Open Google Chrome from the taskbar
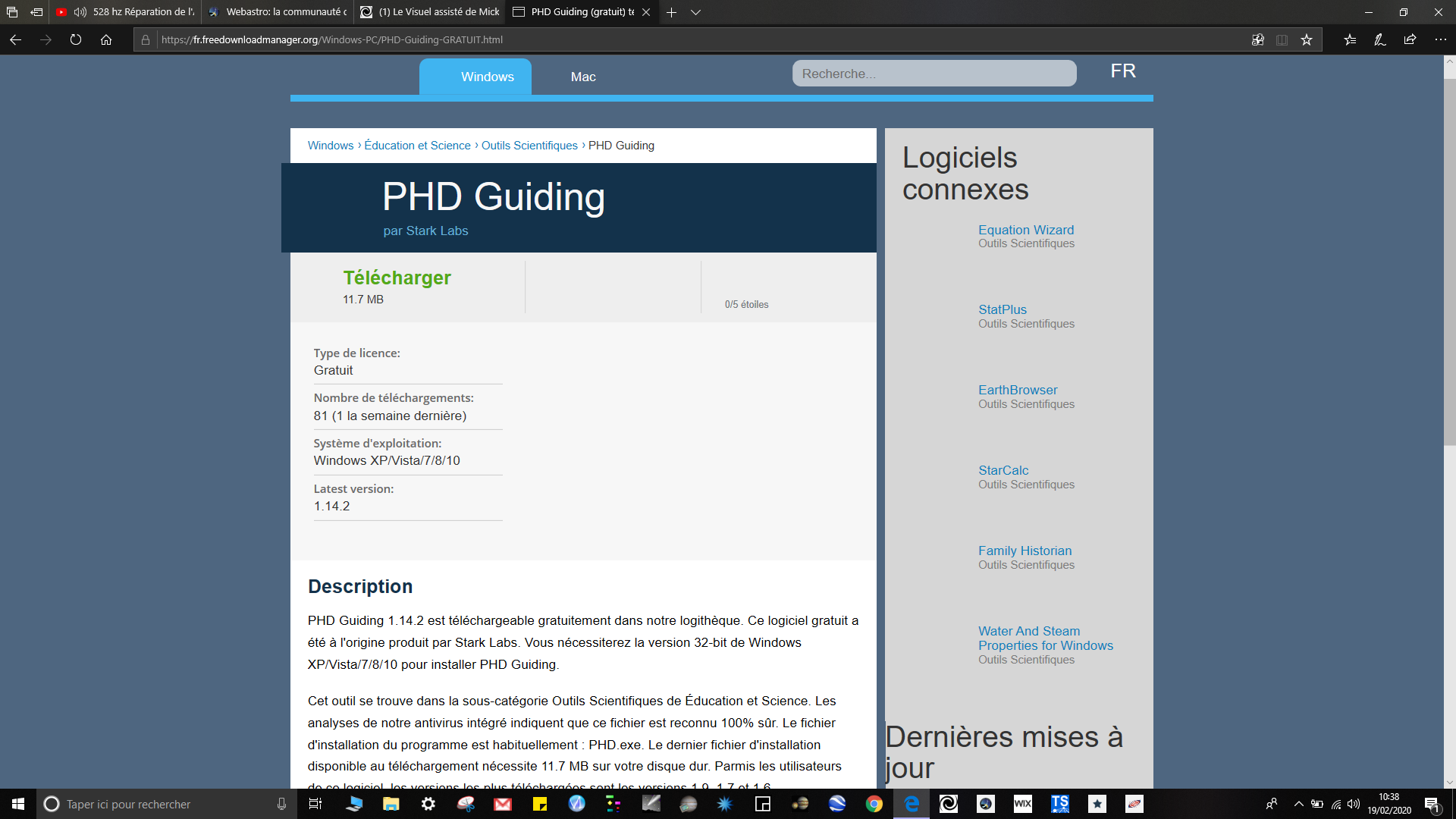The width and height of the screenshot is (1456, 819). (x=874, y=804)
